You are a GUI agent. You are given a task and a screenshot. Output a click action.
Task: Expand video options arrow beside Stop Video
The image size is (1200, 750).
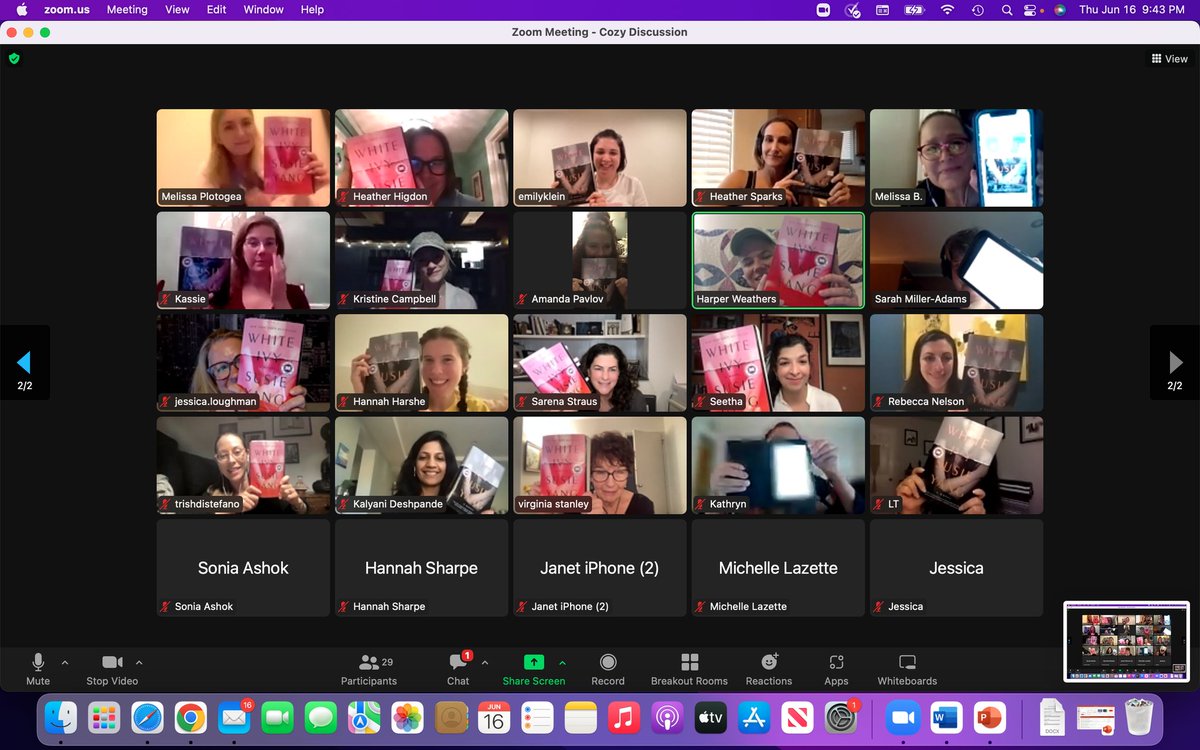(140, 661)
